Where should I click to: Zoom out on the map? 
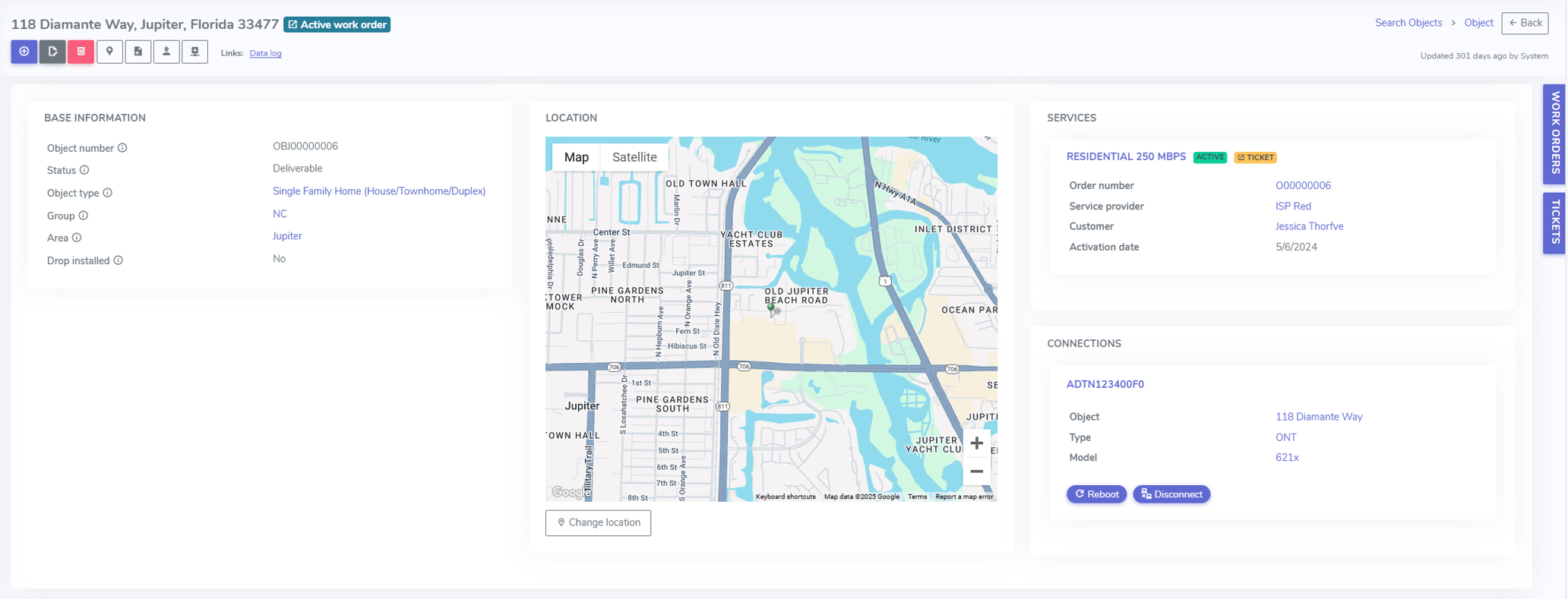coord(977,471)
